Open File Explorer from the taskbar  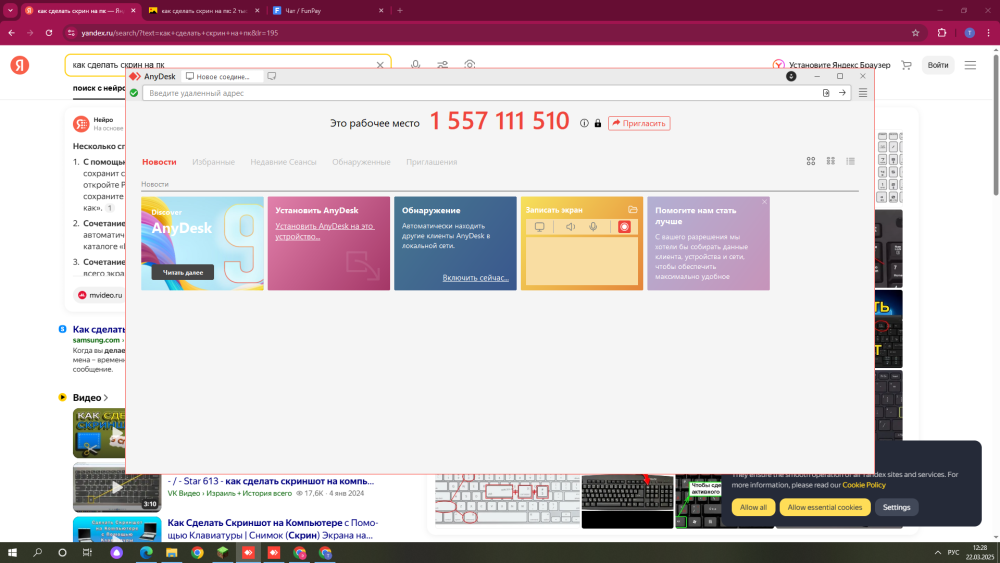(x=172, y=552)
